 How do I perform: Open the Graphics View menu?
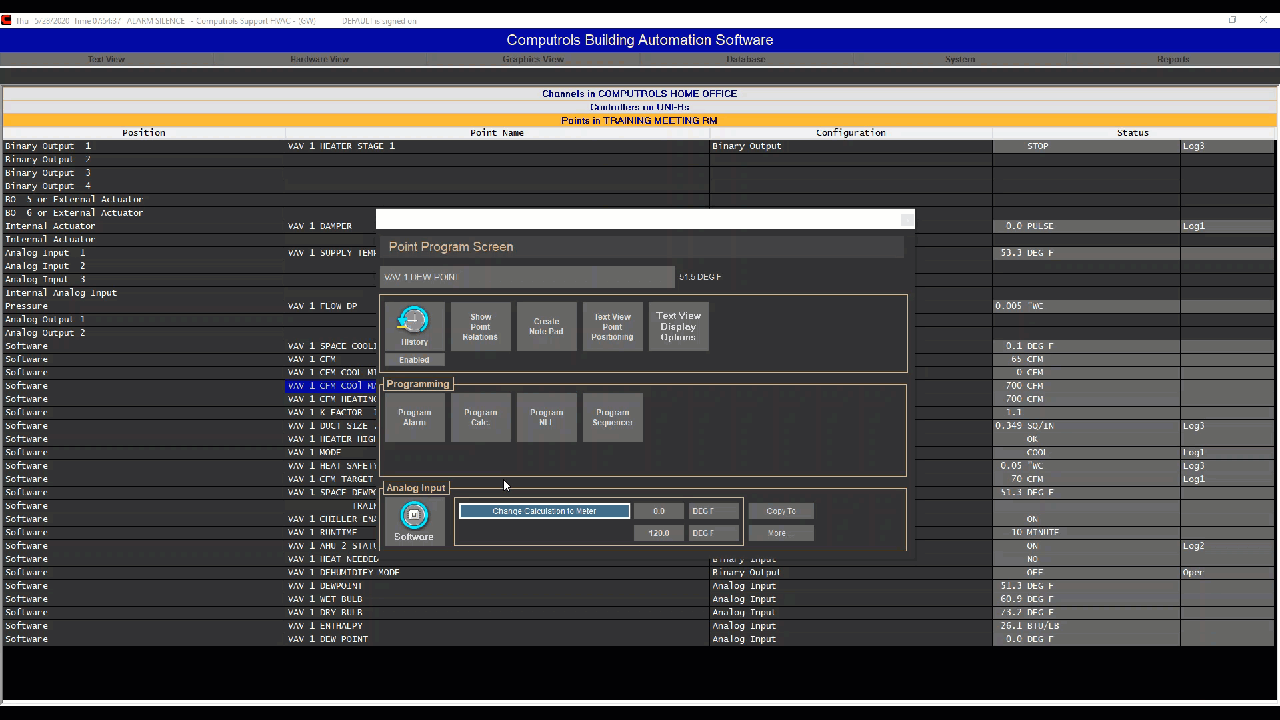coord(533,59)
